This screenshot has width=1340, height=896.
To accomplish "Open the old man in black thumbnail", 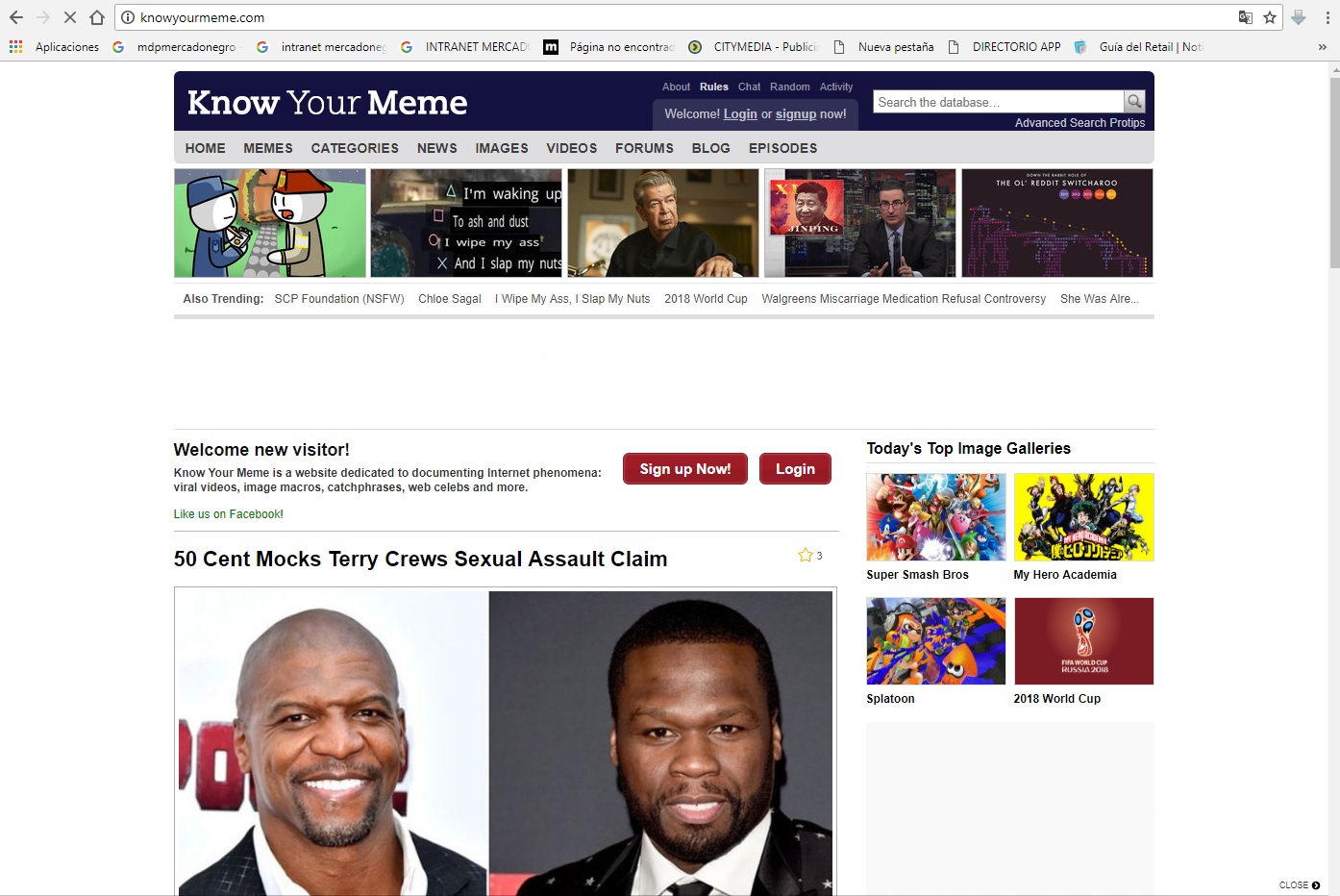I will pos(663,223).
